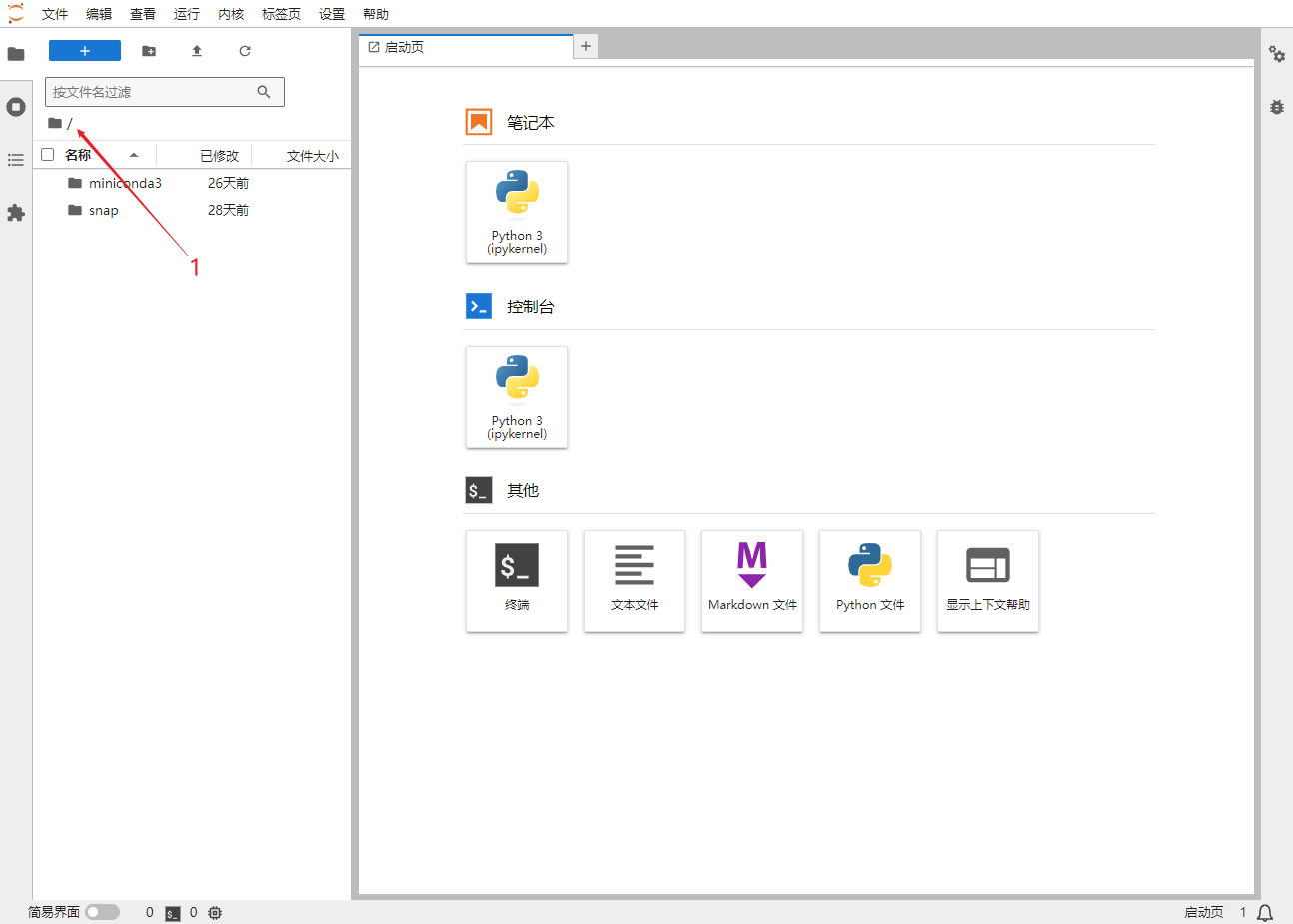Toggle the 简易界面 simple mode switch
Image resolution: width=1293 pixels, height=924 pixels.
point(102,912)
